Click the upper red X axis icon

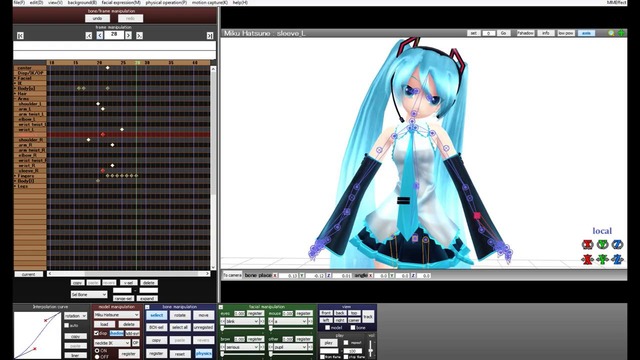587,244
